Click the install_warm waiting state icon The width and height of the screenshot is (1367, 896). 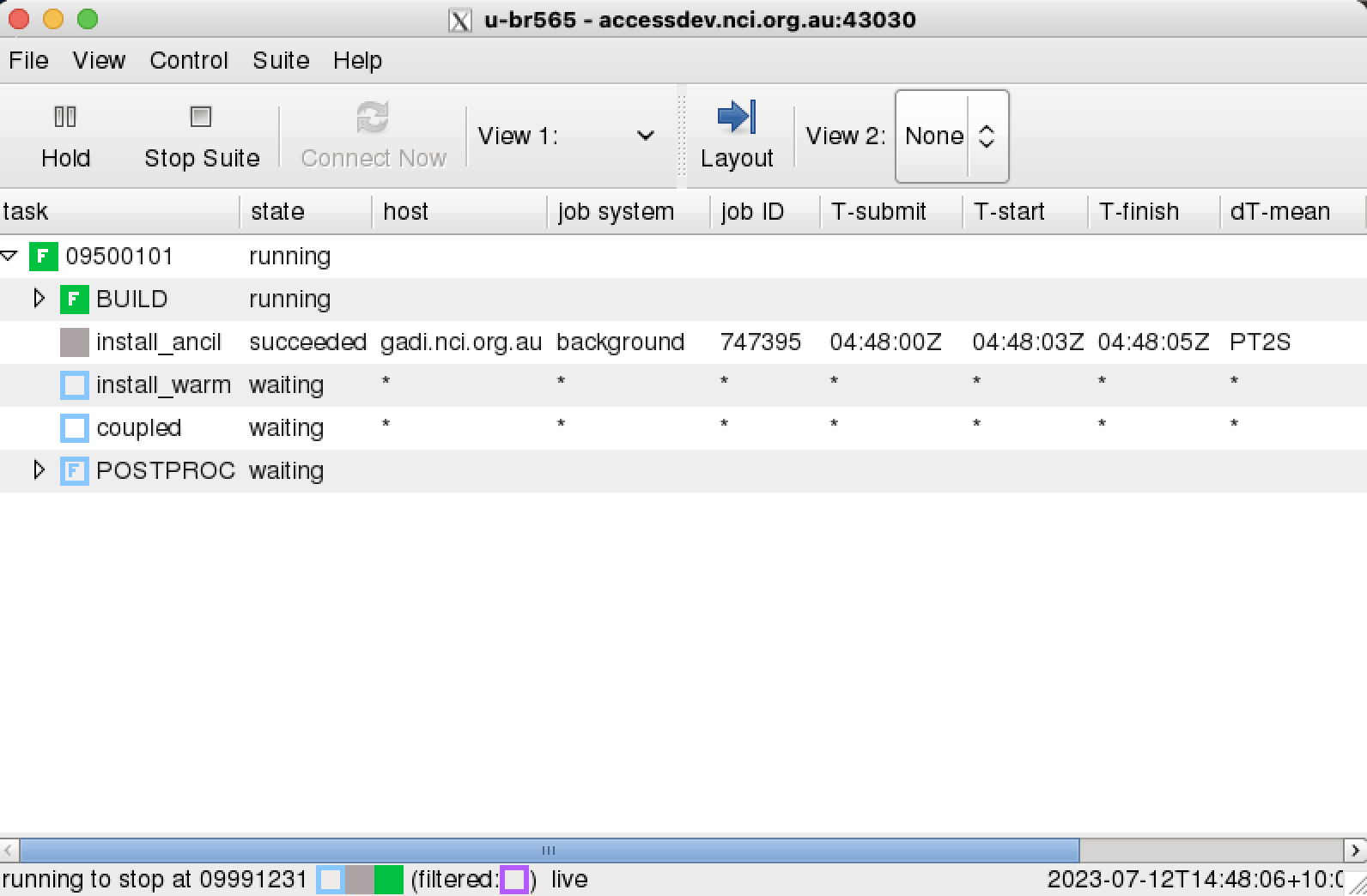click(75, 384)
